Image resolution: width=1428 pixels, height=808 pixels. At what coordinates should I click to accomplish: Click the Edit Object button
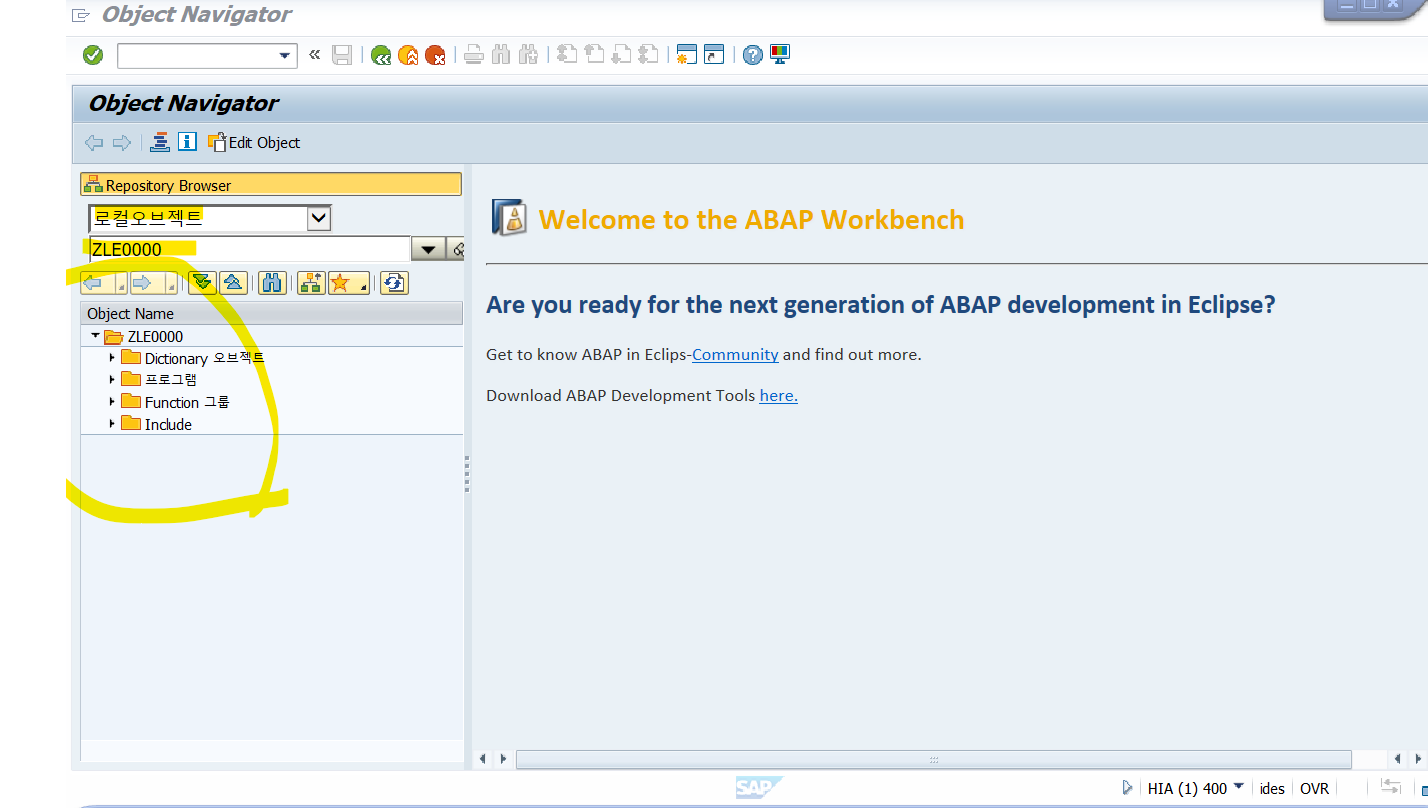click(254, 143)
